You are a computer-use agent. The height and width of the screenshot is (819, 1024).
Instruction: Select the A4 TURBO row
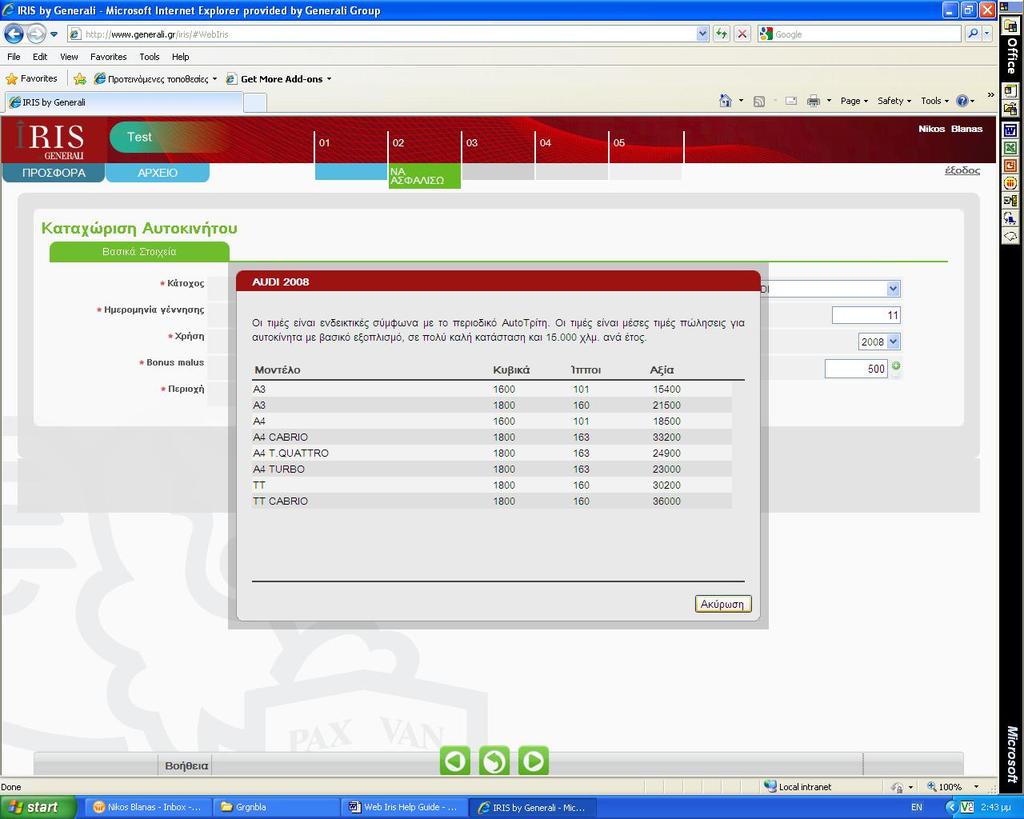(x=492, y=469)
